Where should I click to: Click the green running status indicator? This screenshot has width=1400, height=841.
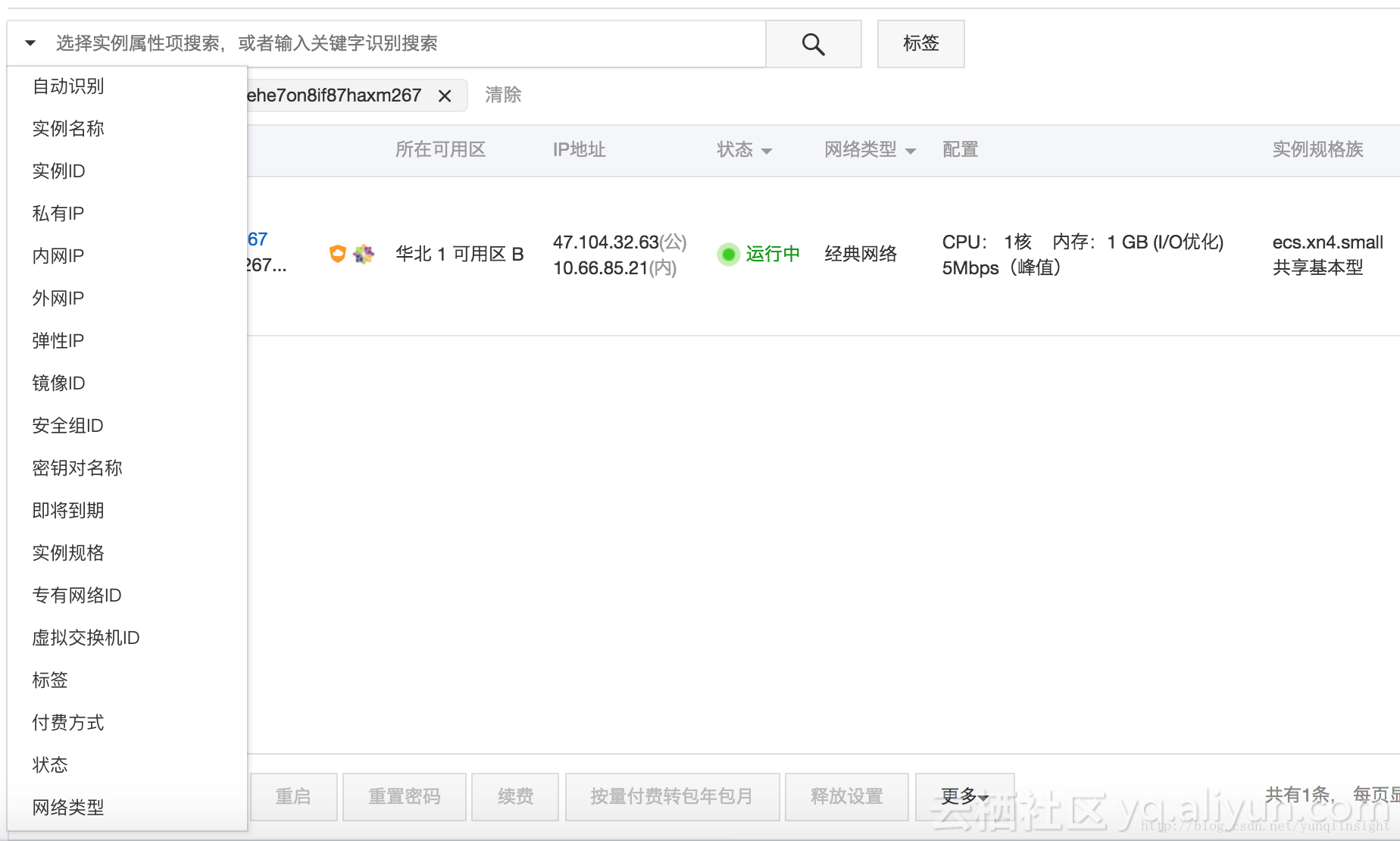[728, 255]
